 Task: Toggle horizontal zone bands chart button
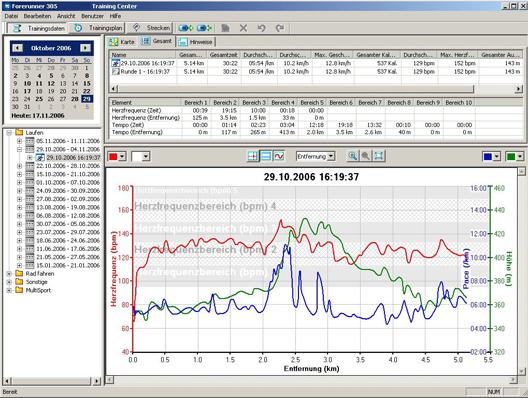point(266,156)
